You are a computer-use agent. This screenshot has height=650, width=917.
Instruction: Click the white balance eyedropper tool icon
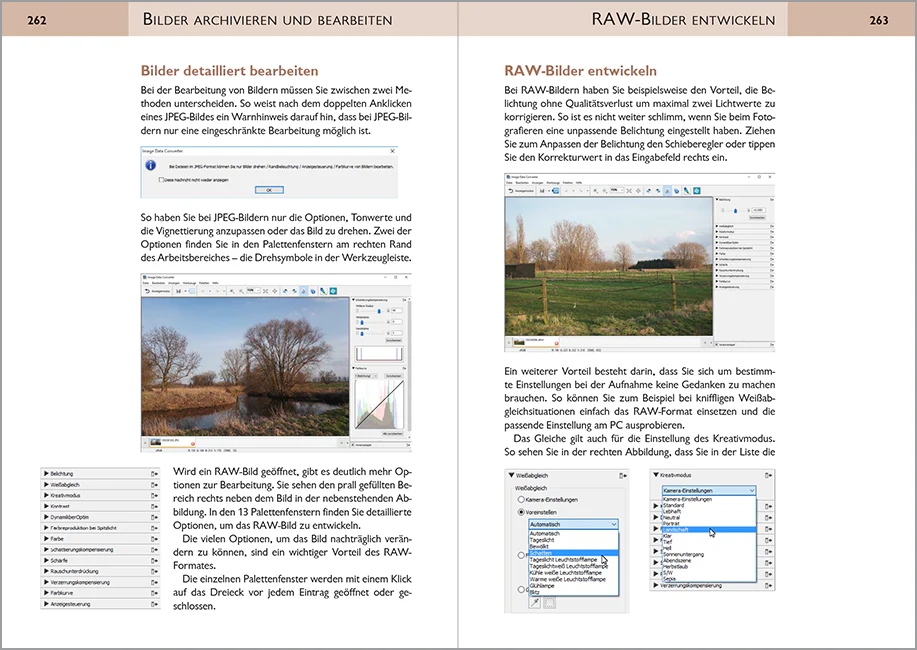[x=535, y=602]
